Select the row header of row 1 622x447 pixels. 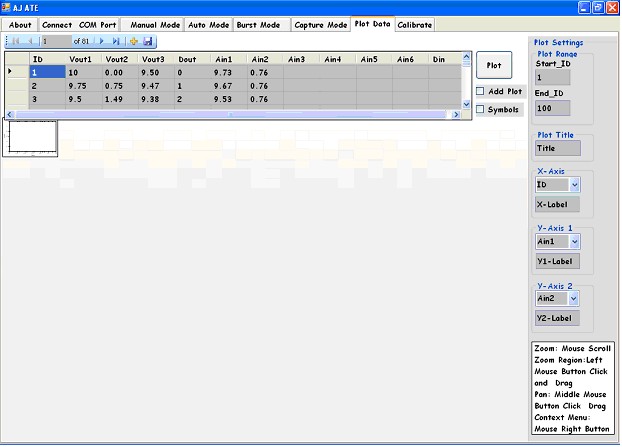pyautogui.click(x=17, y=72)
